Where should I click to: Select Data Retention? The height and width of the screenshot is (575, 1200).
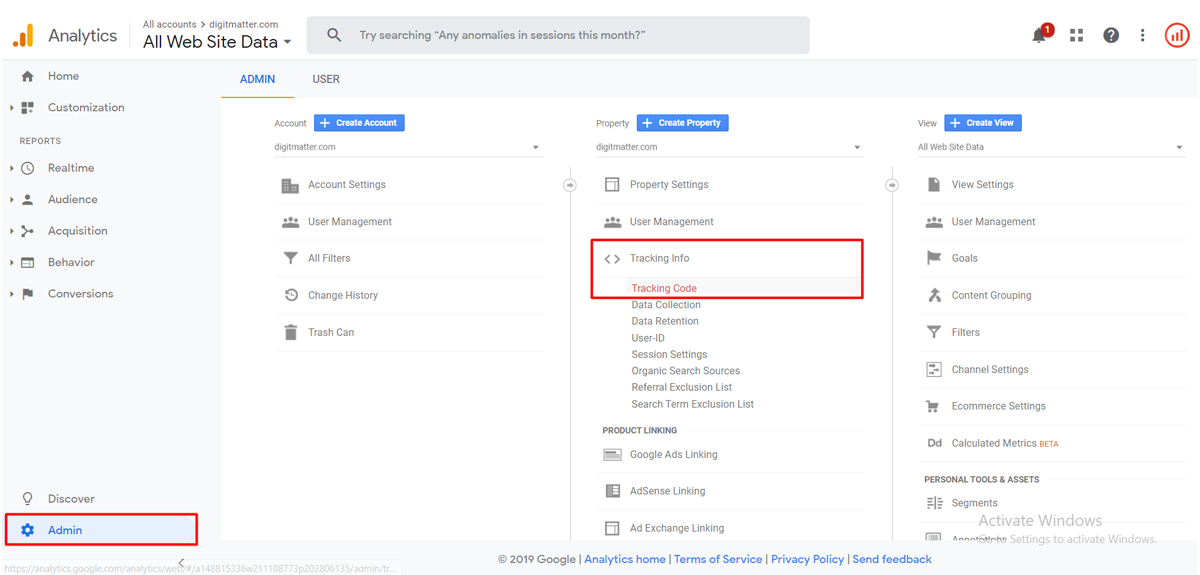(x=665, y=321)
